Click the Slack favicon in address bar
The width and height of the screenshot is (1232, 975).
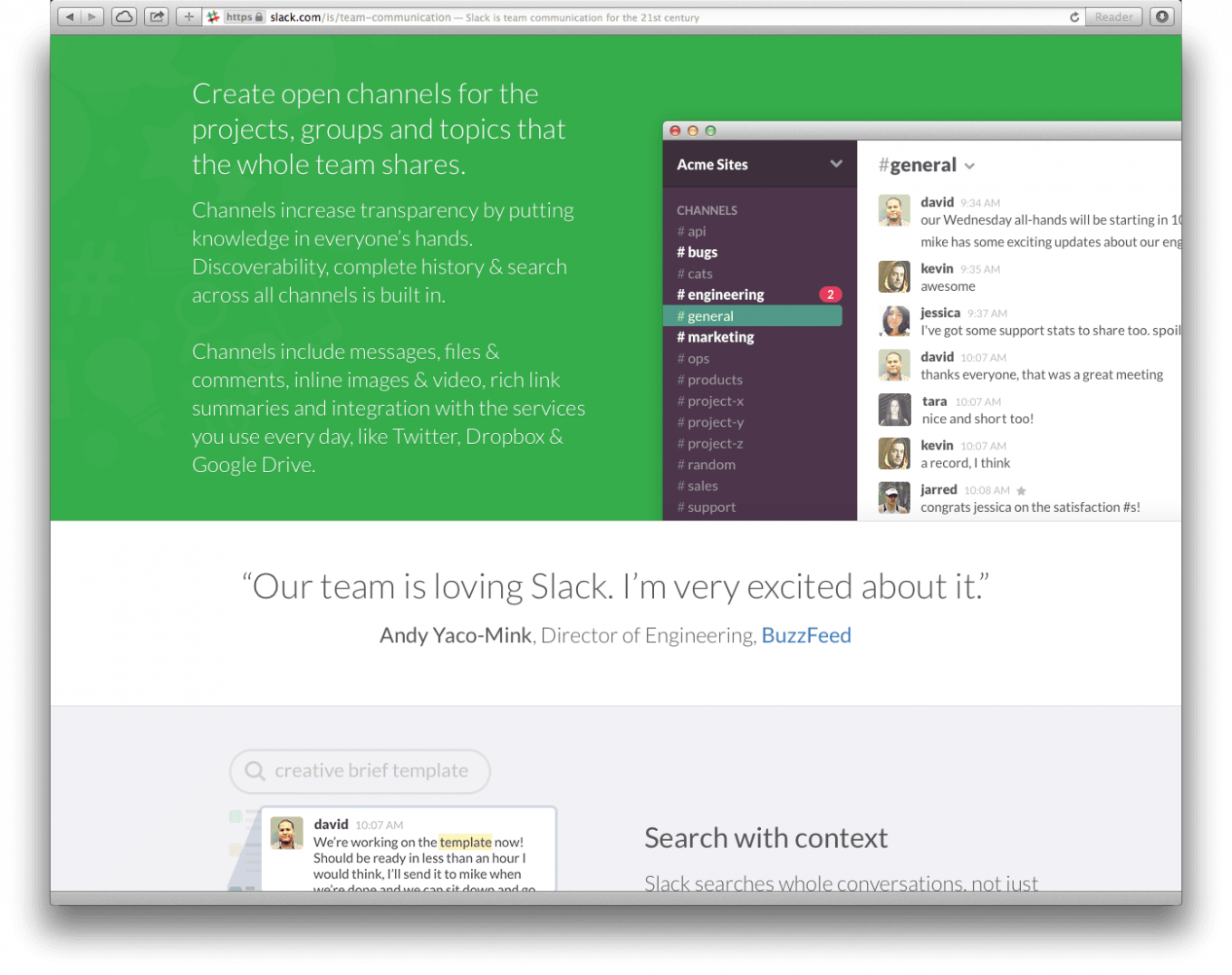213,17
